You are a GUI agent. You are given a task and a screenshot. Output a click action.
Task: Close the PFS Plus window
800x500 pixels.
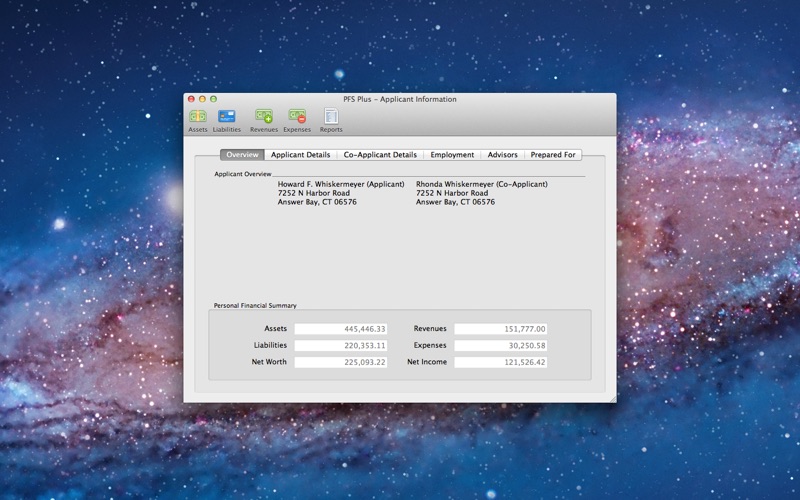pyautogui.click(x=191, y=99)
